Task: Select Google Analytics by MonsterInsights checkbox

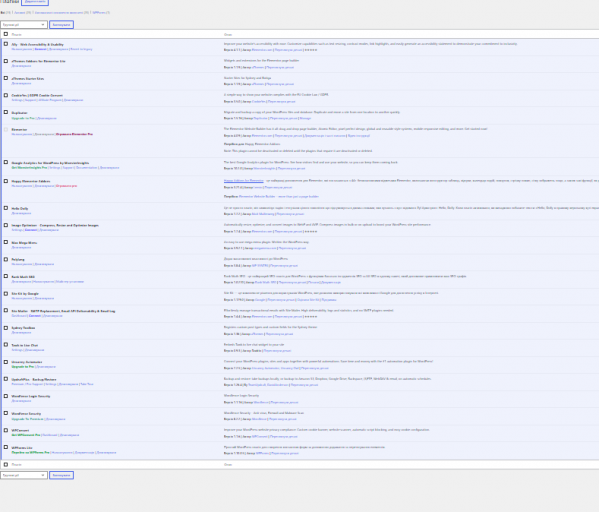Action: coord(6,162)
